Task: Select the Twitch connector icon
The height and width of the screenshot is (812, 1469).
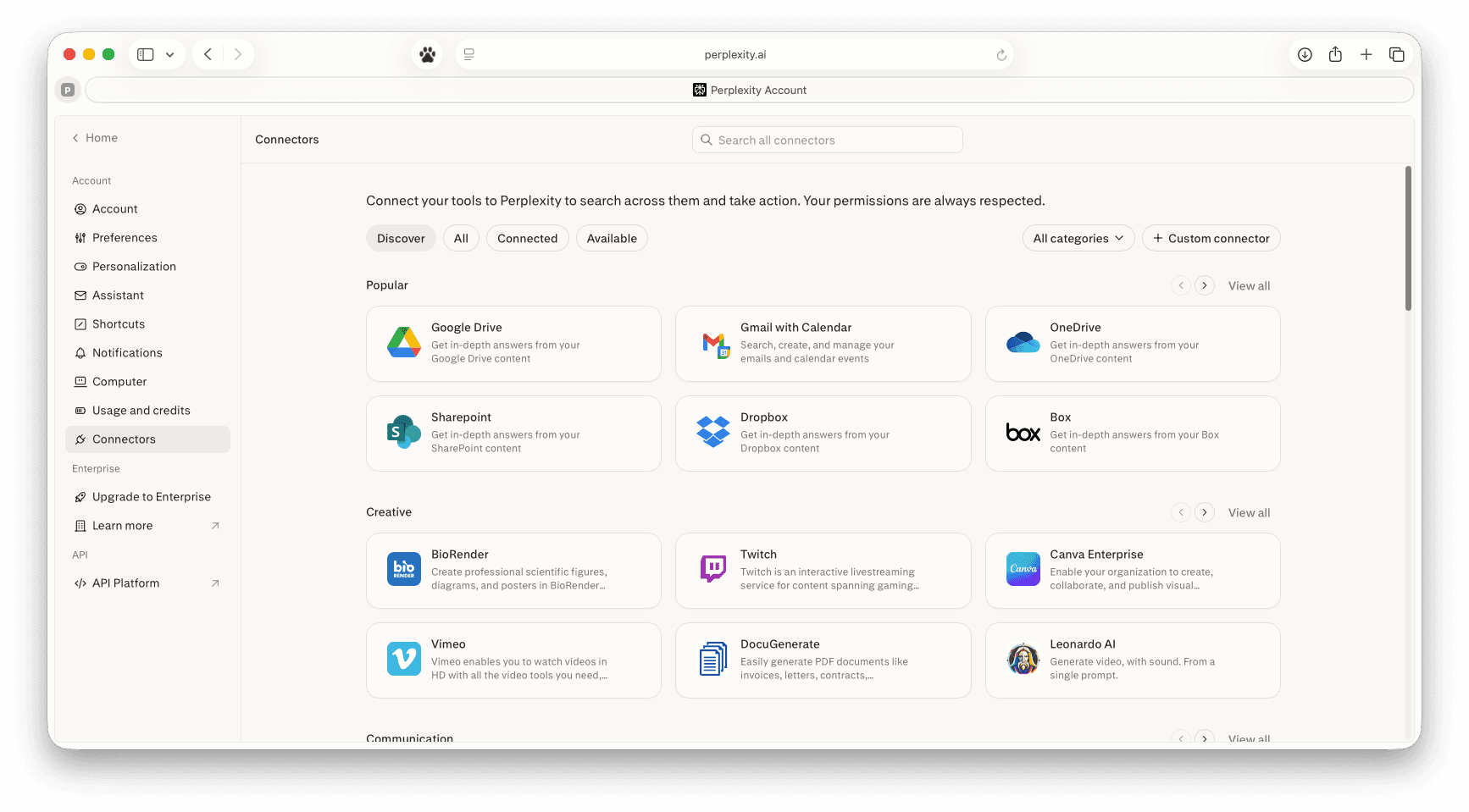Action: pos(713,570)
